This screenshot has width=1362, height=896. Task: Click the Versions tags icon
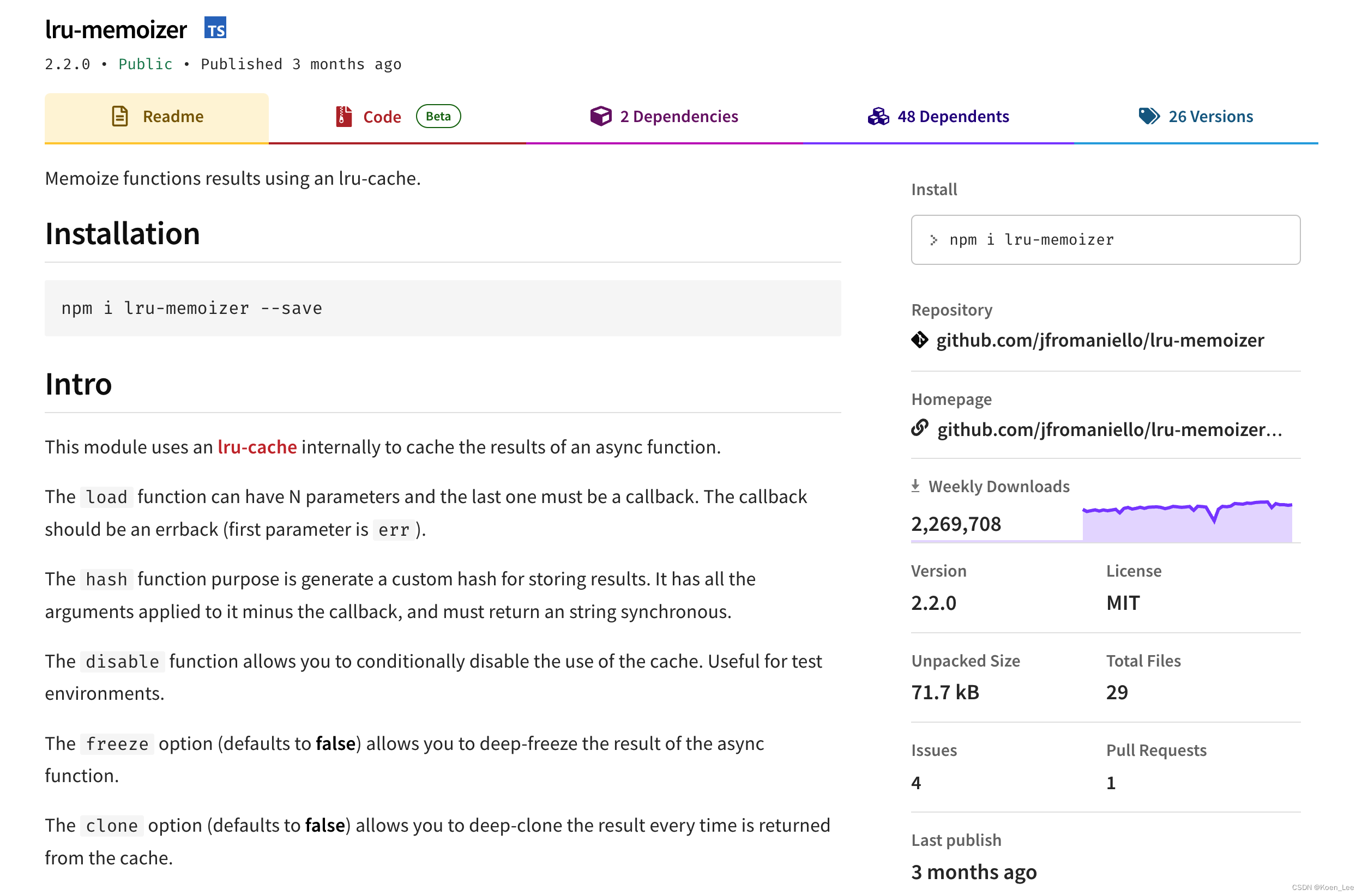[x=1148, y=116]
